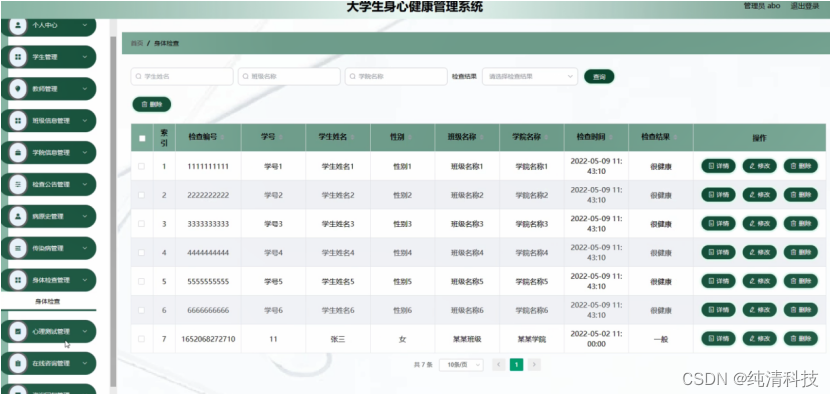Sort by 检查时间 column arrows
The height and width of the screenshot is (397, 834).
click(x=611, y=137)
